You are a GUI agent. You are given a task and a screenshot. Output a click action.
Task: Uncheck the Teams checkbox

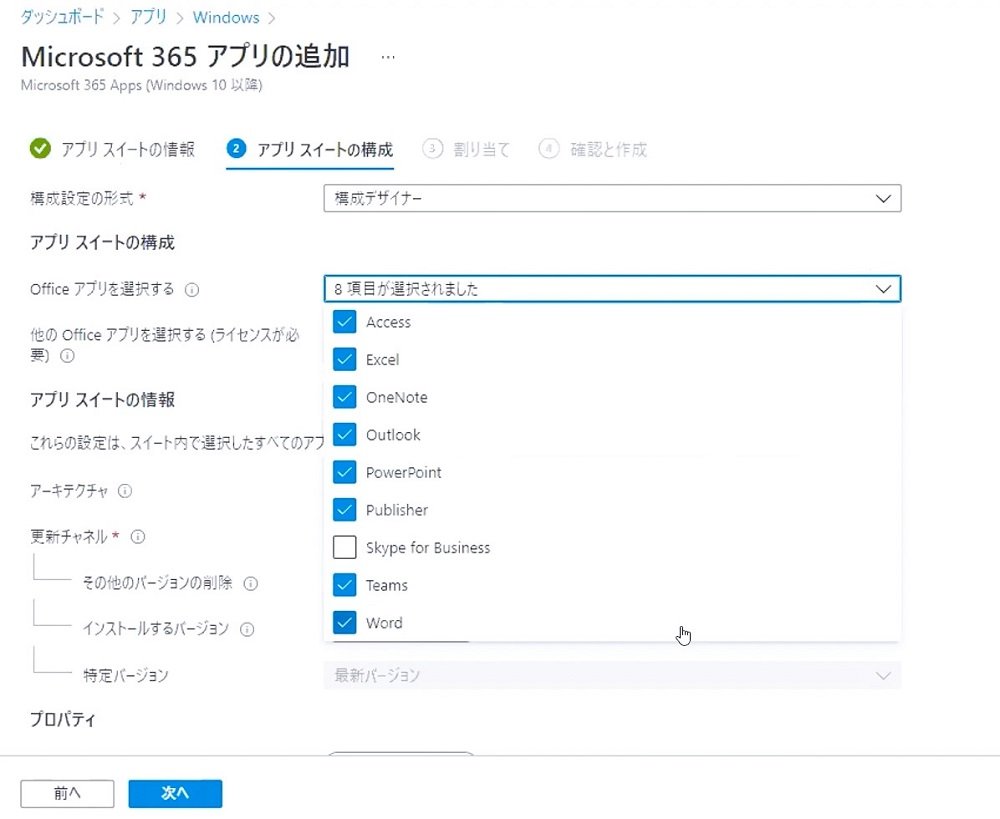[344, 585]
